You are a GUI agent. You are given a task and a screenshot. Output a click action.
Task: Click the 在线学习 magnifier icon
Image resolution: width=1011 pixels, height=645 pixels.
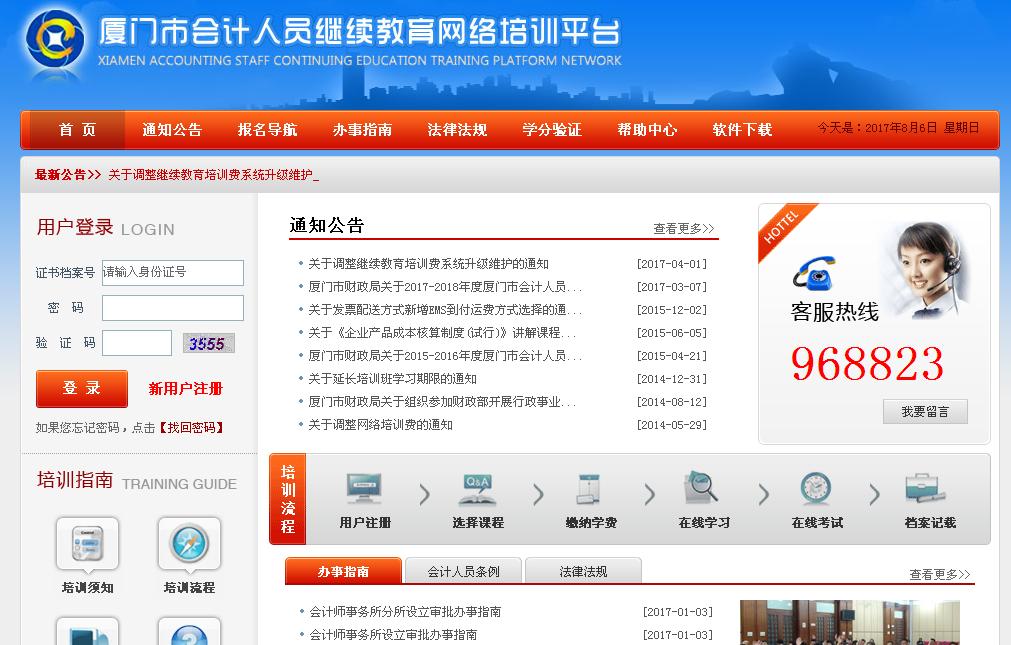point(703,489)
